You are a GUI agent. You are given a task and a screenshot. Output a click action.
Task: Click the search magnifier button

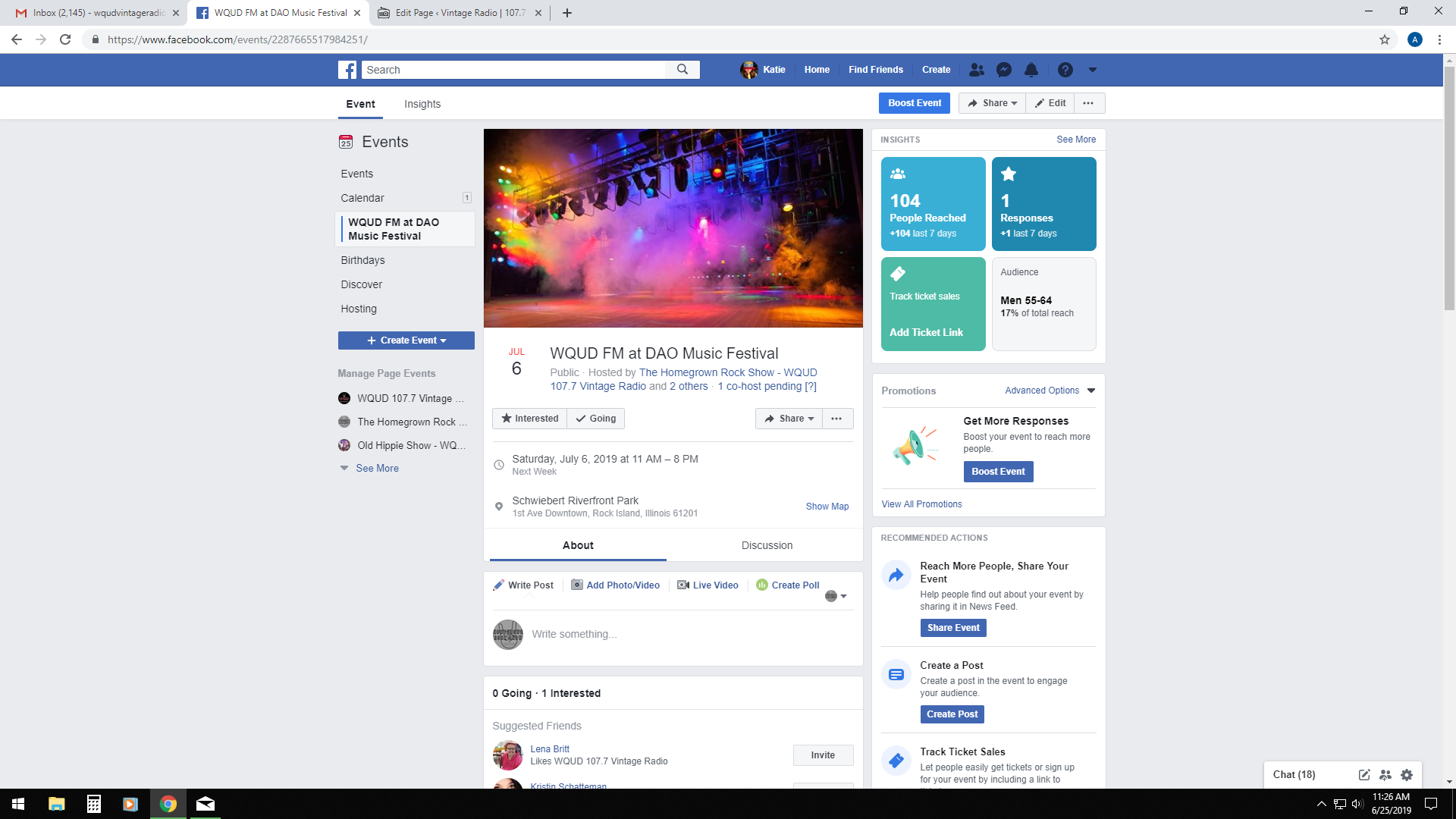point(682,70)
